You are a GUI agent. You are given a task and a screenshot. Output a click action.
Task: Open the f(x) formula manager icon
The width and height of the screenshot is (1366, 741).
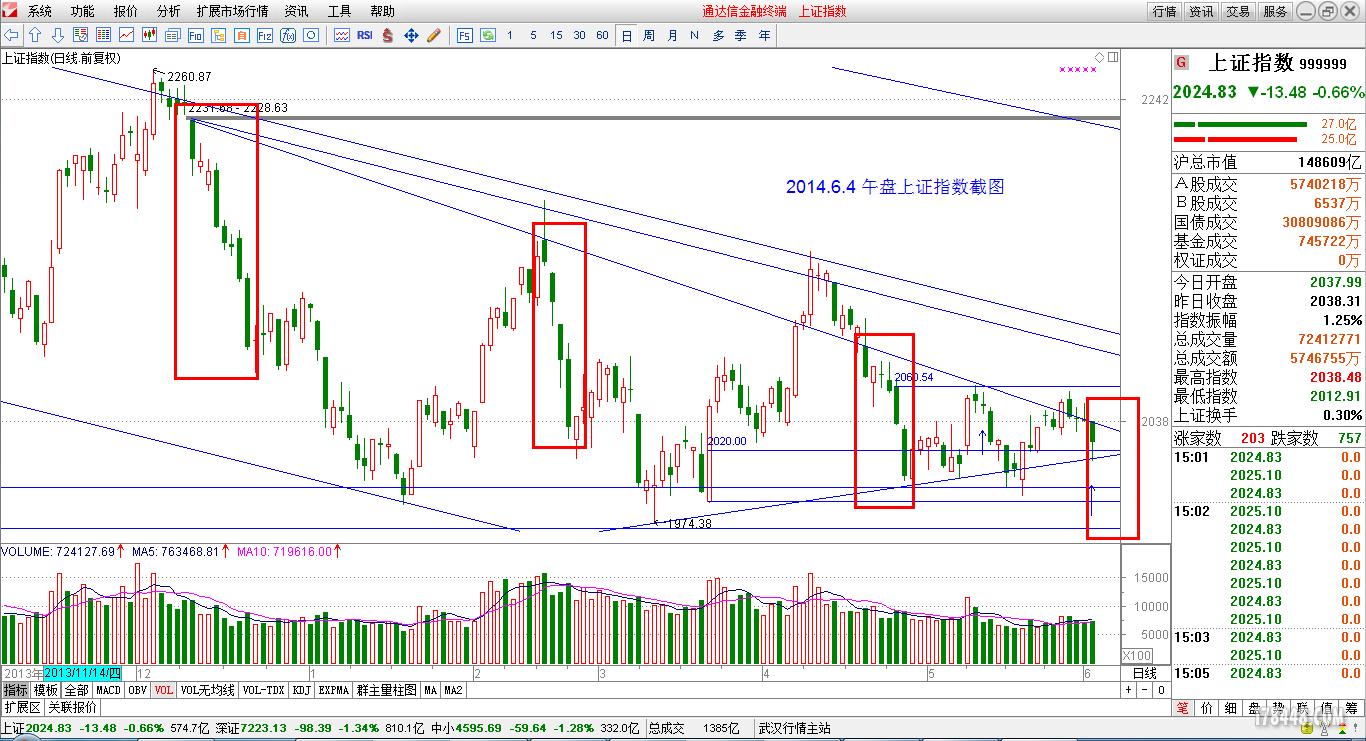coord(288,35)
